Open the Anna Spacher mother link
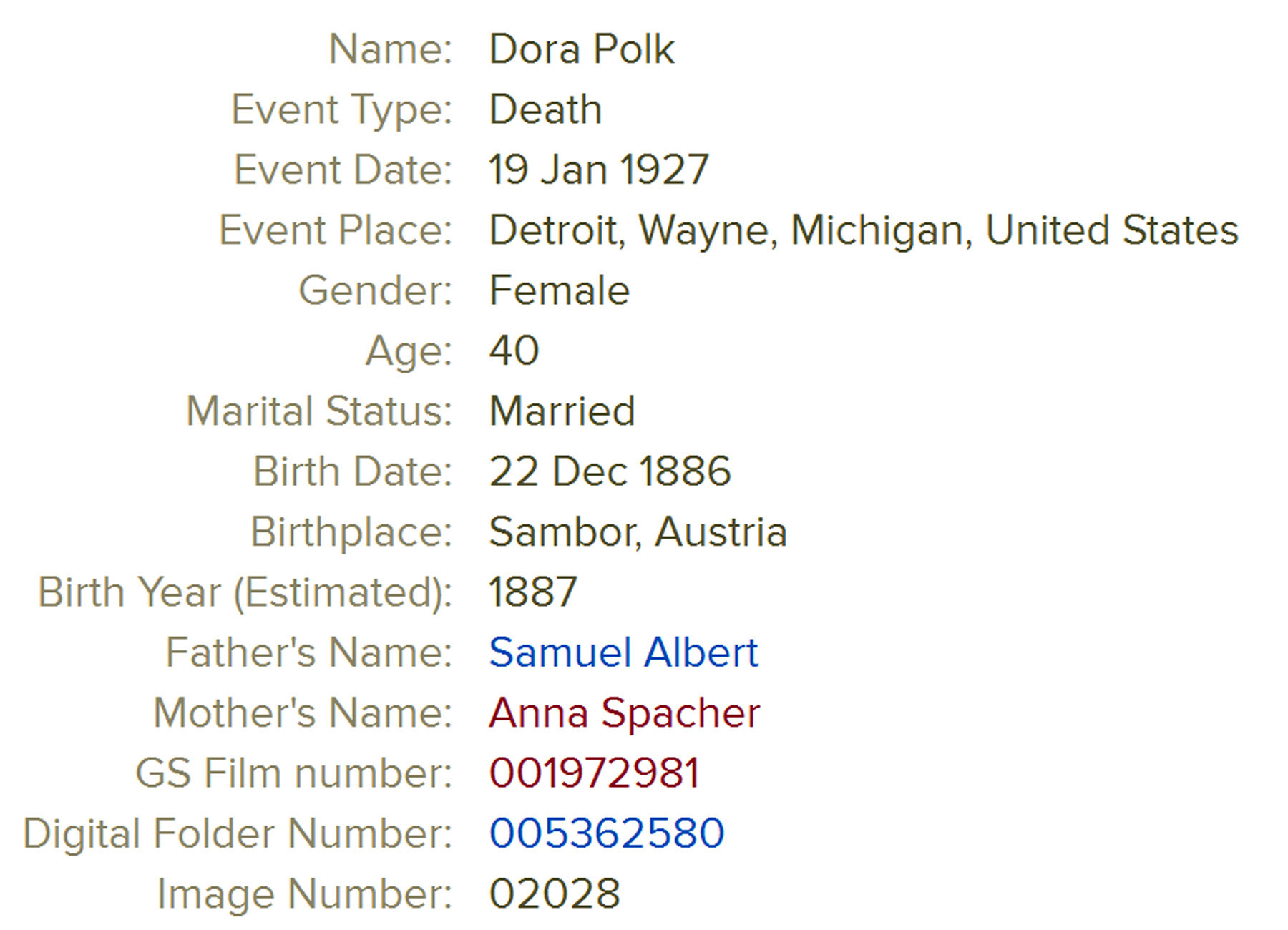Screen dimensions: 1288x930 (x=624, y=713)
